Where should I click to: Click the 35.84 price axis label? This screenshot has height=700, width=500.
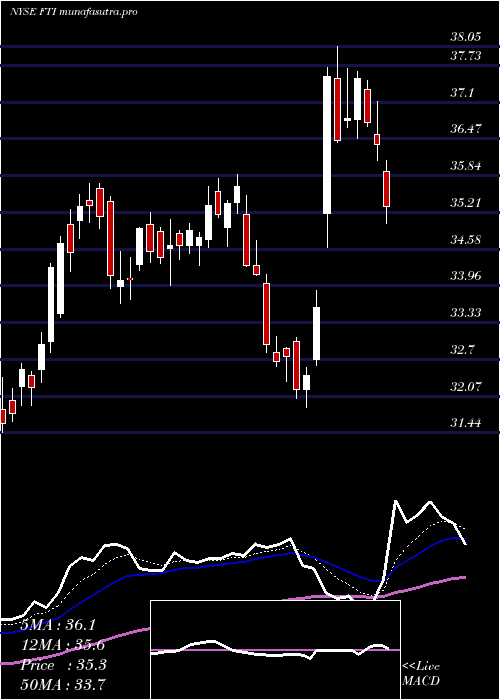pyautogui.click(x=466, y=166)
